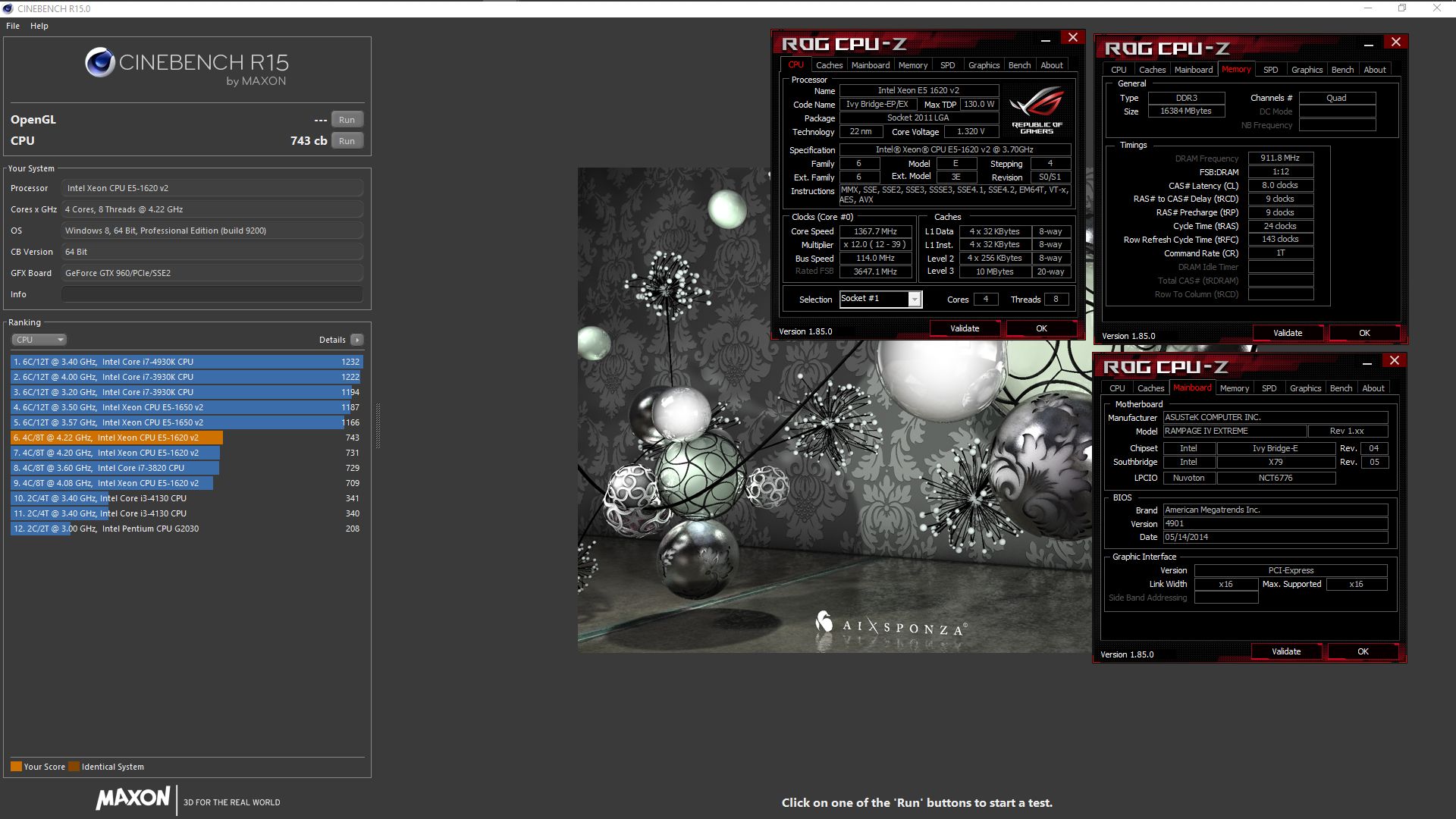The width and height of the screenshot is (1456, 819).
Task: Click the MAXON logo at bottom
Action: (x=133, y=798)
